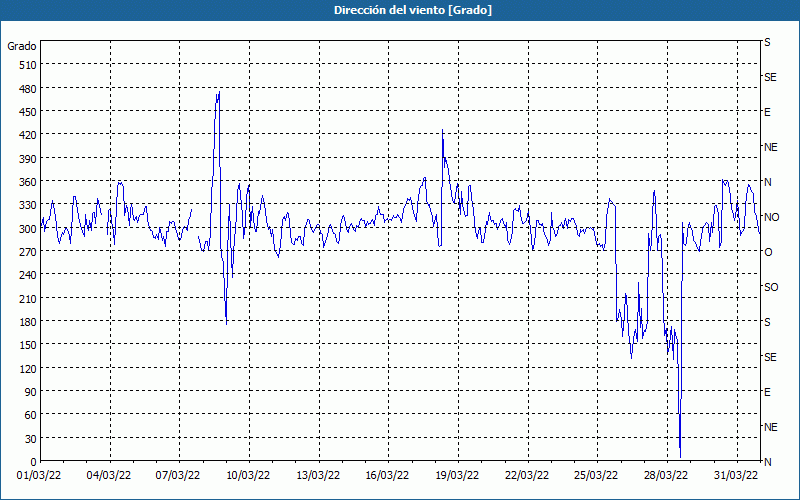This screenshot has width=800, height=500.
Task: Click the 330 value on left axis
Action: point(28,205)
